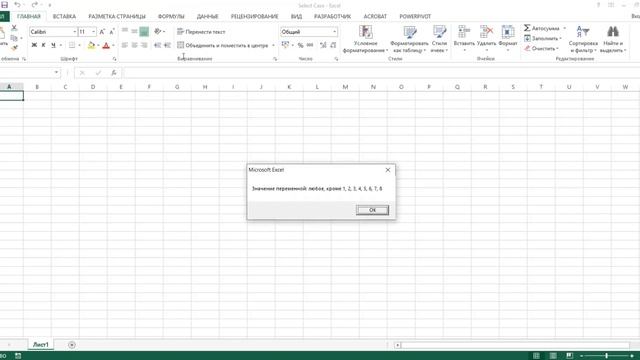Close the Microsoft Excel message dialog

[x=388, y=170]
